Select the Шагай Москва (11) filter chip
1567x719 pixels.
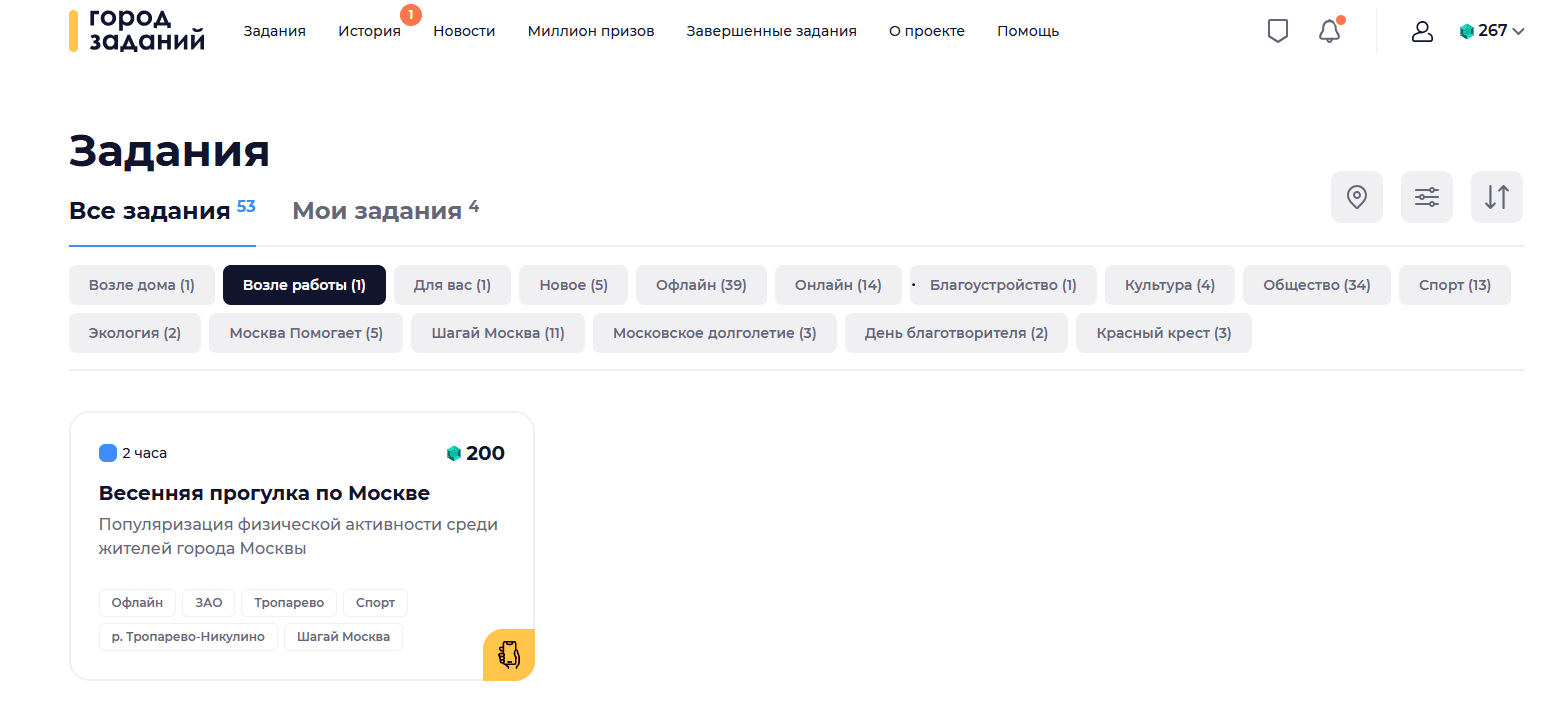coord(498,333)
